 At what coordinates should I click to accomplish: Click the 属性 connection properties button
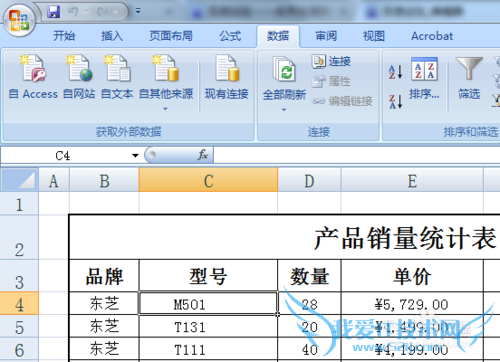point(332,81)
